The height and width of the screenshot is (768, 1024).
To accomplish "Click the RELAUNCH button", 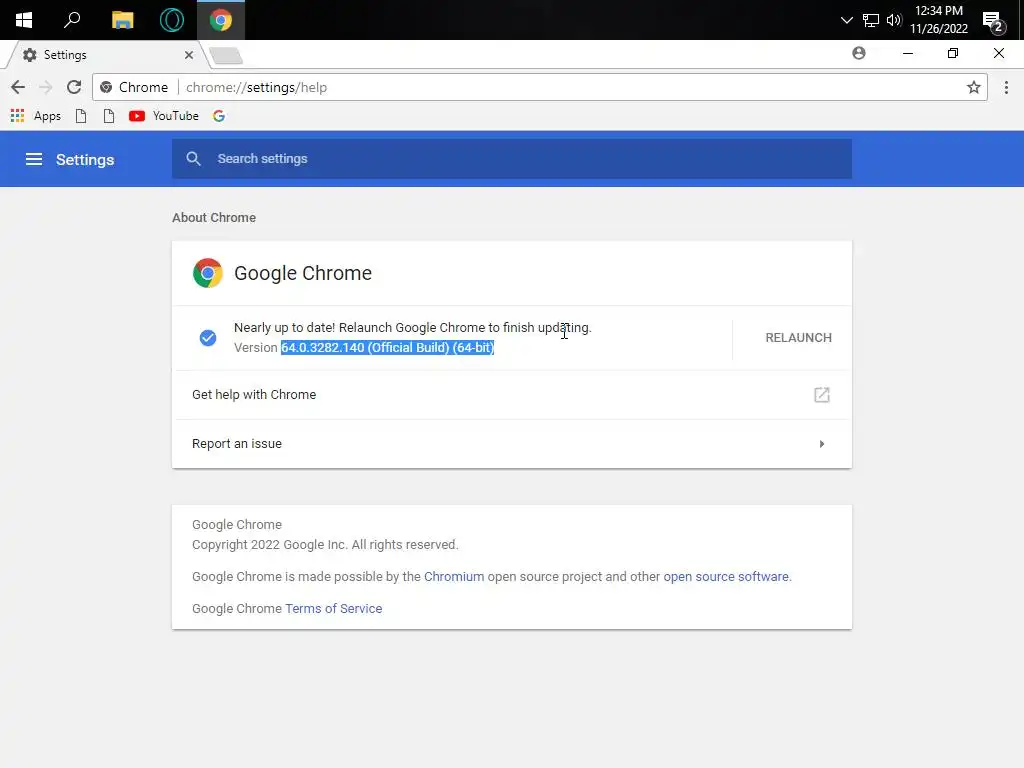I will coord(798,338).
